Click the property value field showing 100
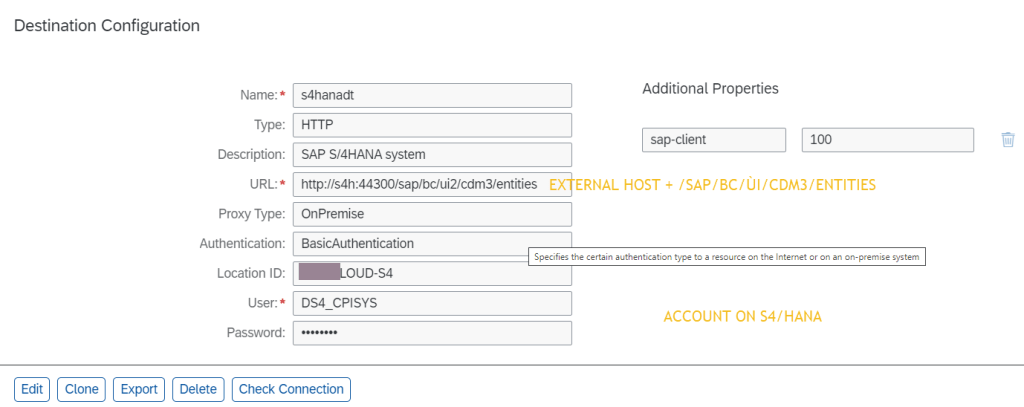Viewport: 1024px width, 407px height. coord(887,140)
